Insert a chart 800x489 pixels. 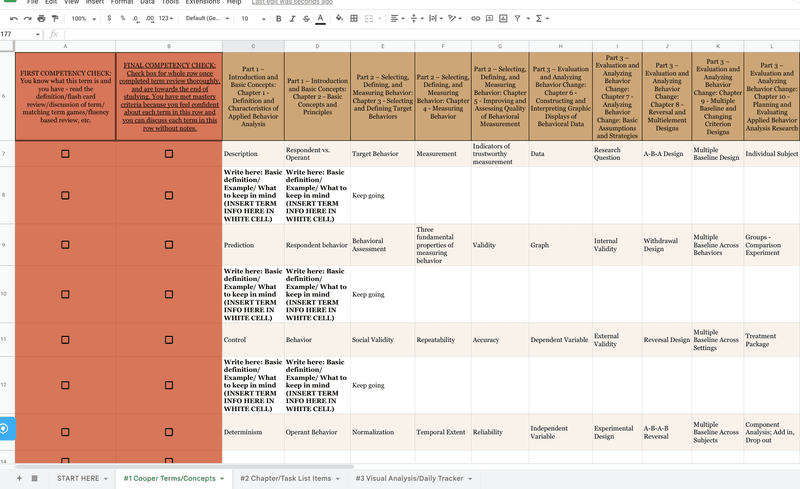(503, 18)
